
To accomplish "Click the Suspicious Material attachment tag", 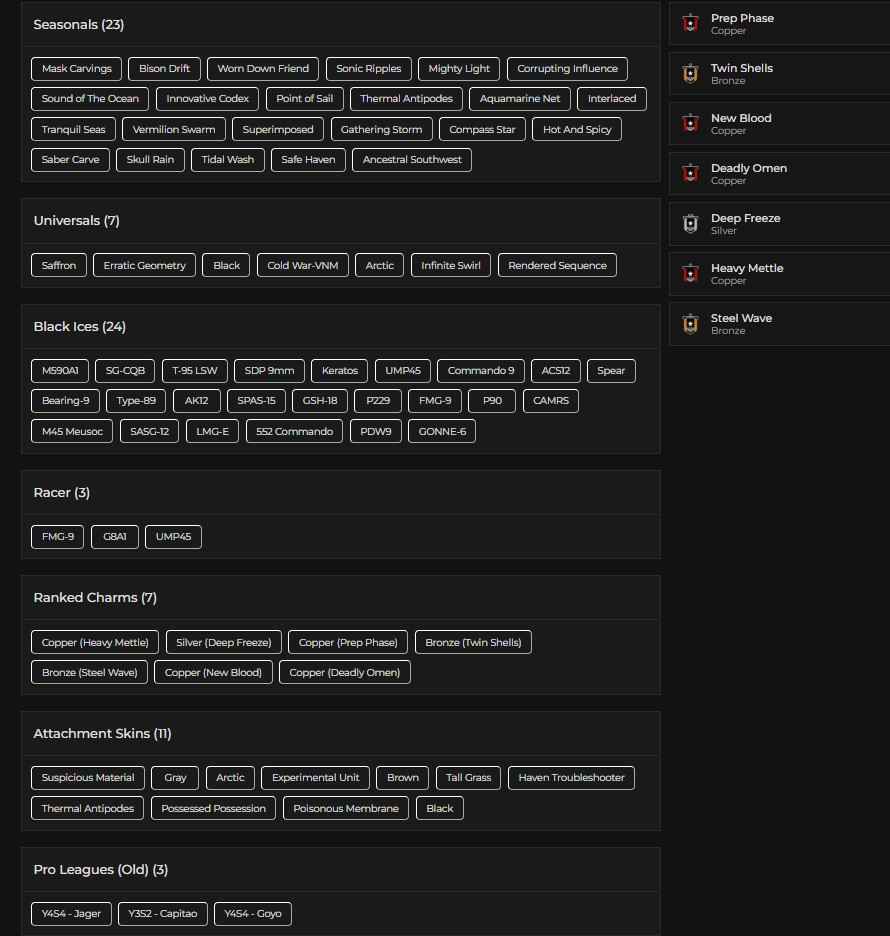I will pos(88,778).
